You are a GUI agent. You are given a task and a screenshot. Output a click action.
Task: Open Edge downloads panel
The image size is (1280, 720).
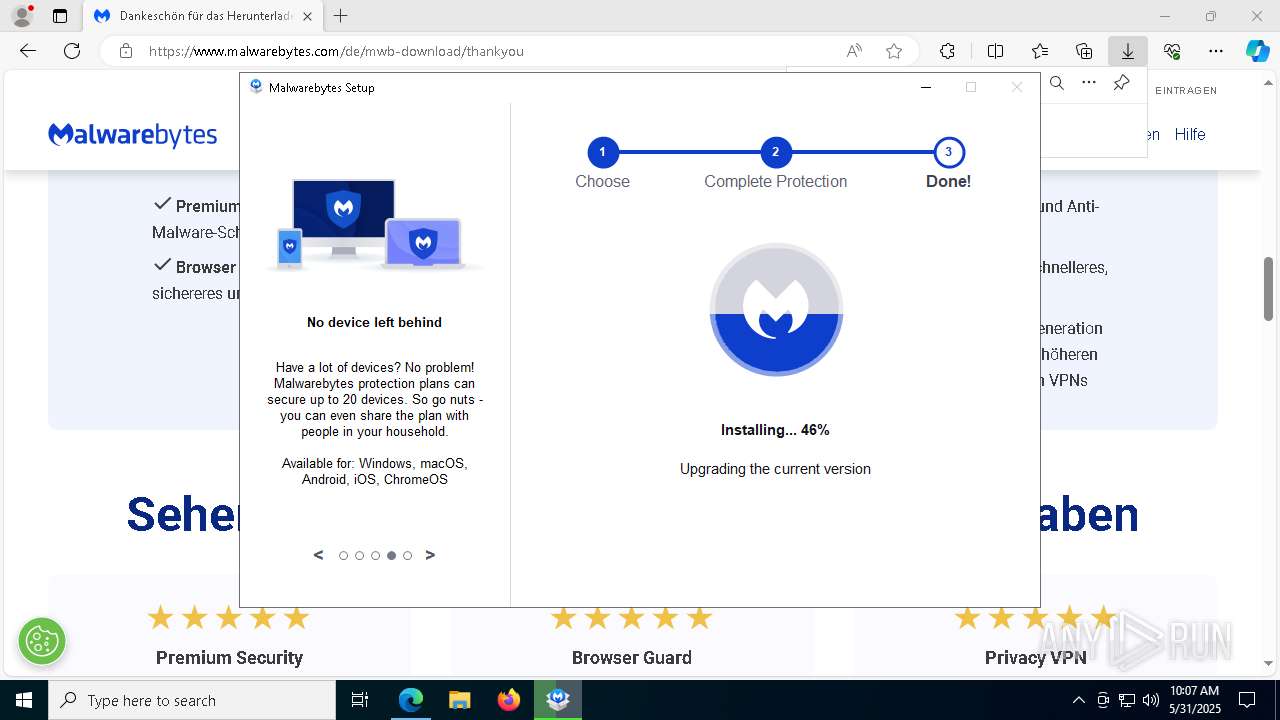(x=1128, y=51)
